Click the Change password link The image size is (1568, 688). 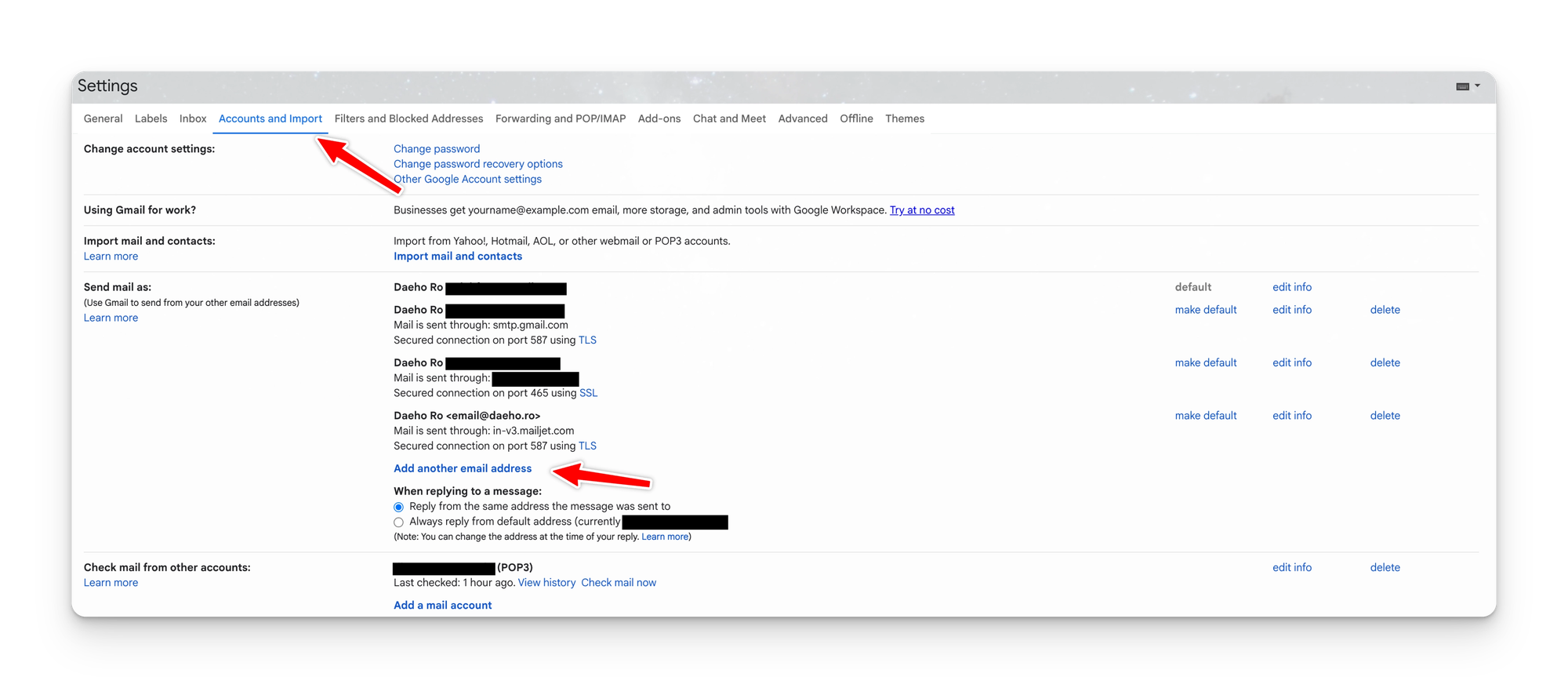pyautogui.click(x=436, y=149)
